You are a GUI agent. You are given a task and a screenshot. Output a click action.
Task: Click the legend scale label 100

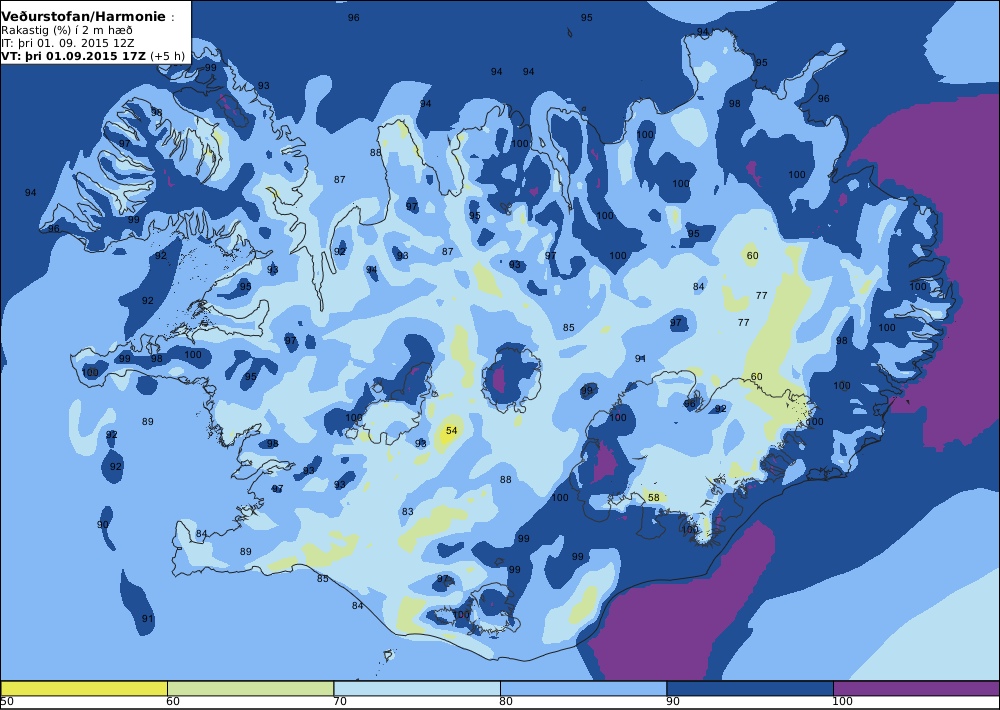click(843, 702)
